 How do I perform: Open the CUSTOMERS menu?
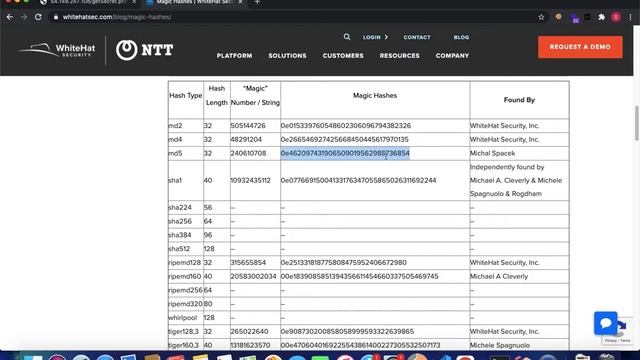click(343, 56)
